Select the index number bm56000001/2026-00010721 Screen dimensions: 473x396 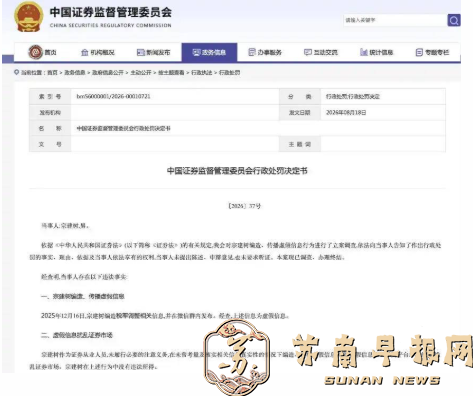click(113, 96)
